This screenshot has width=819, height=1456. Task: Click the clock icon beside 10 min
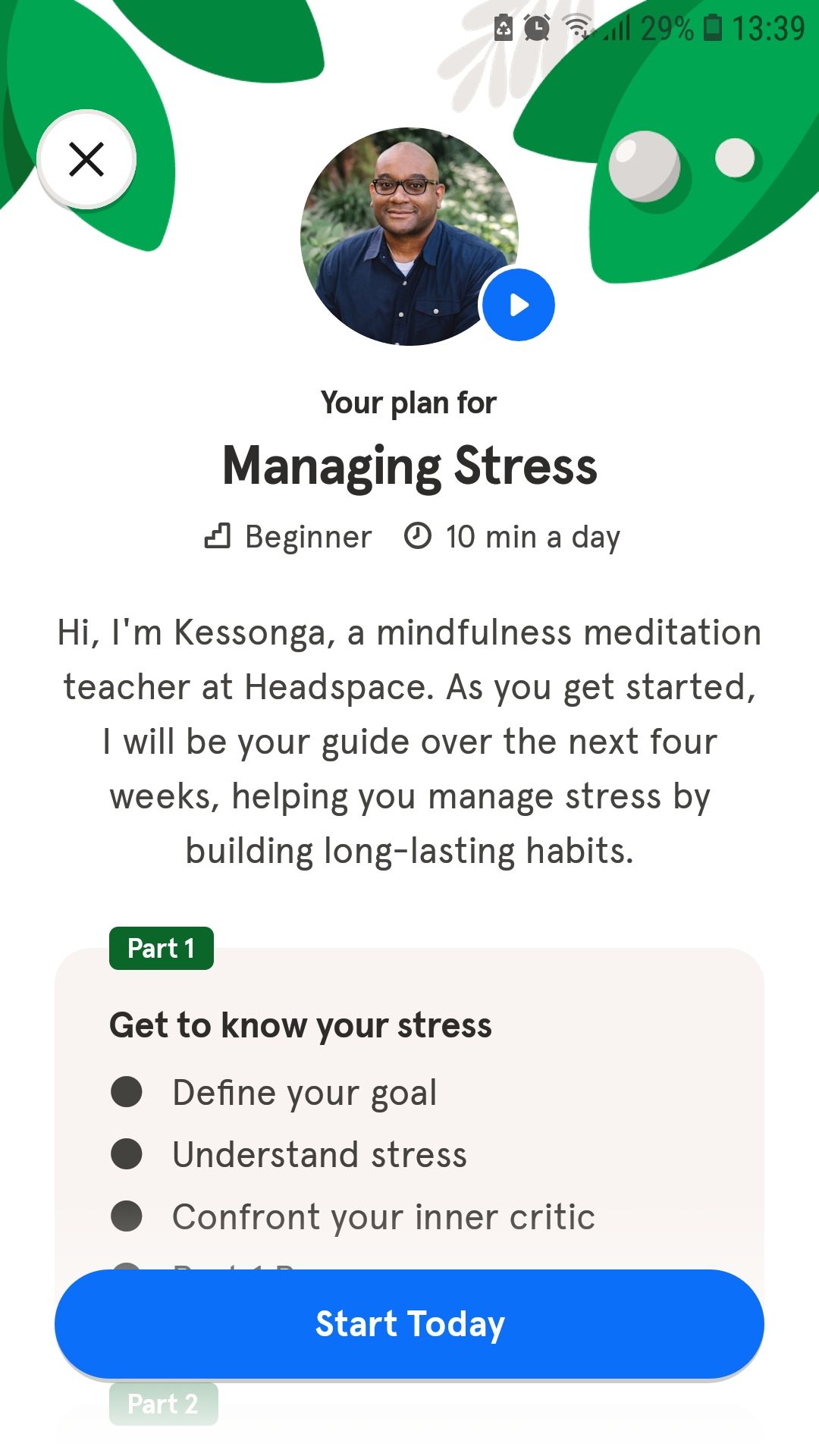tap(419, 535)
